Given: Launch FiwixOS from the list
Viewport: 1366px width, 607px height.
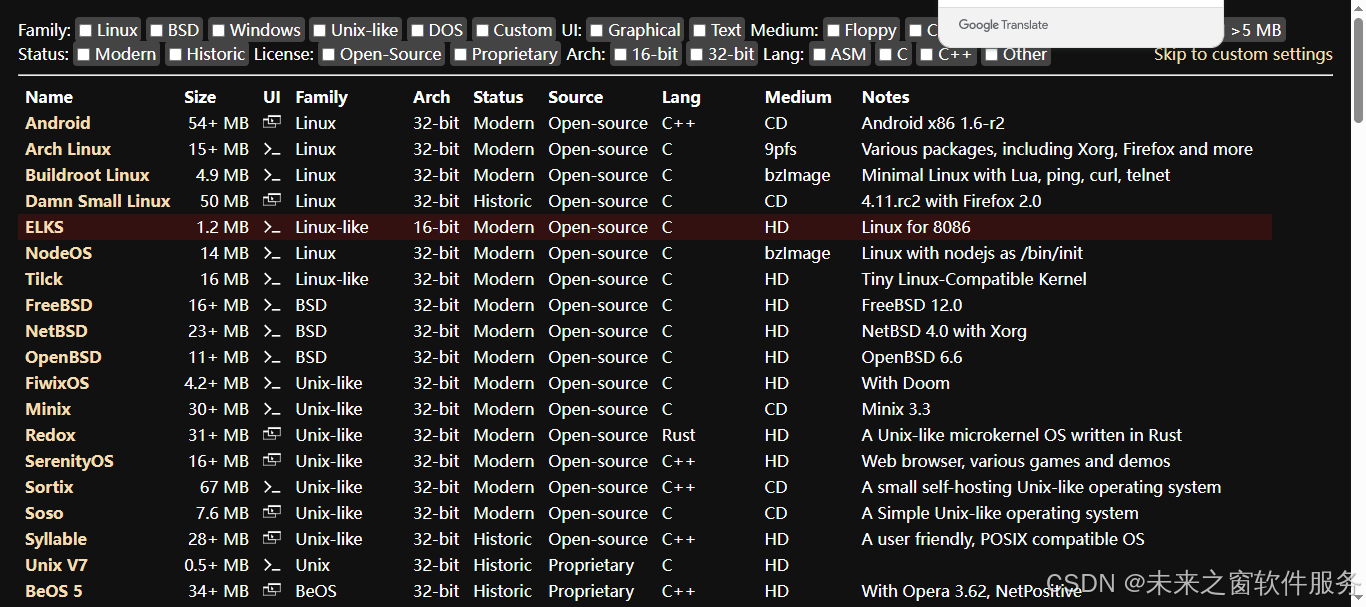Looking at the screenshot, I should click(x=57, y=383).
